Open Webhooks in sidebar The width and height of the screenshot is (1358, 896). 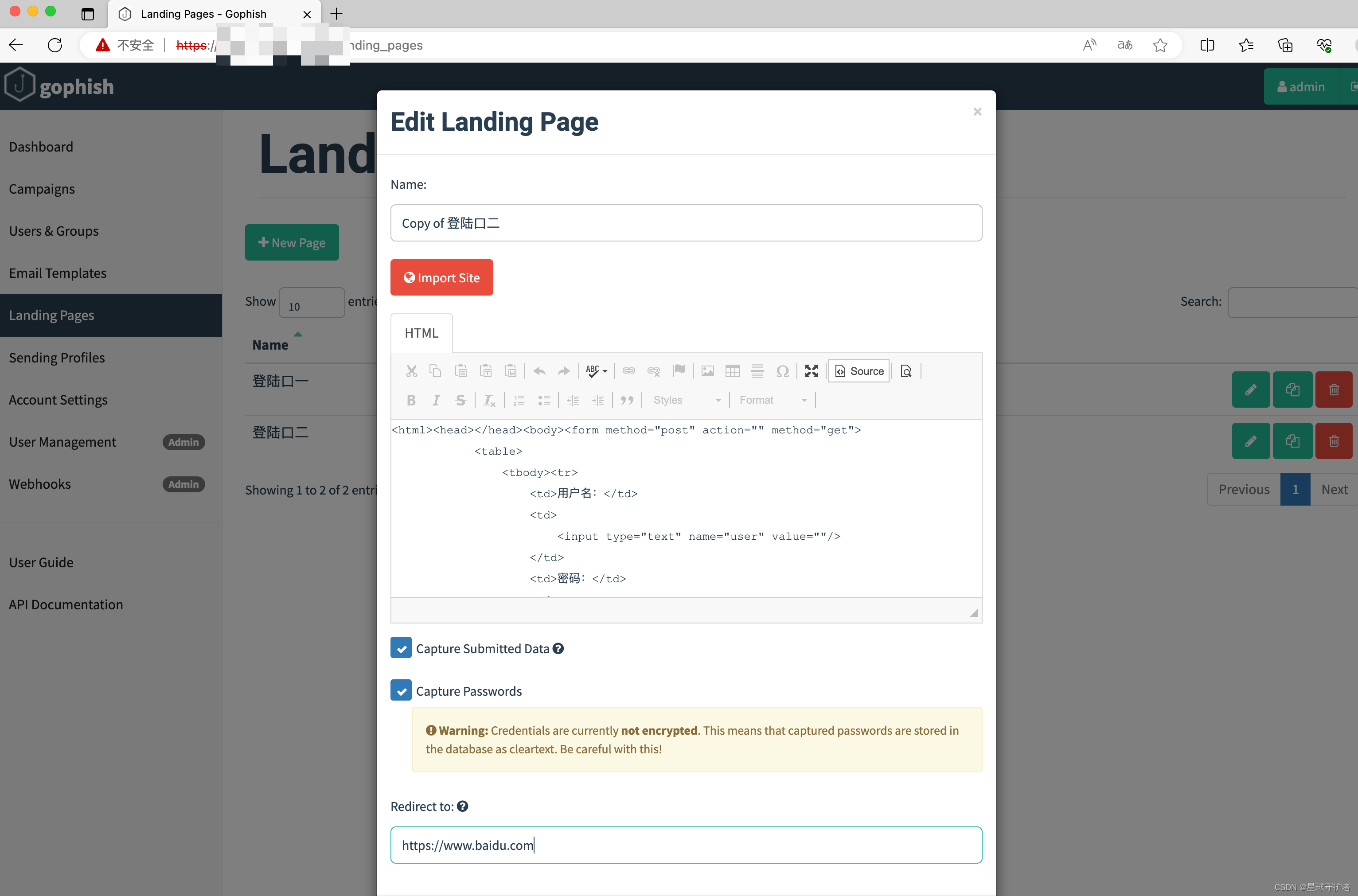tap(40, 484)
